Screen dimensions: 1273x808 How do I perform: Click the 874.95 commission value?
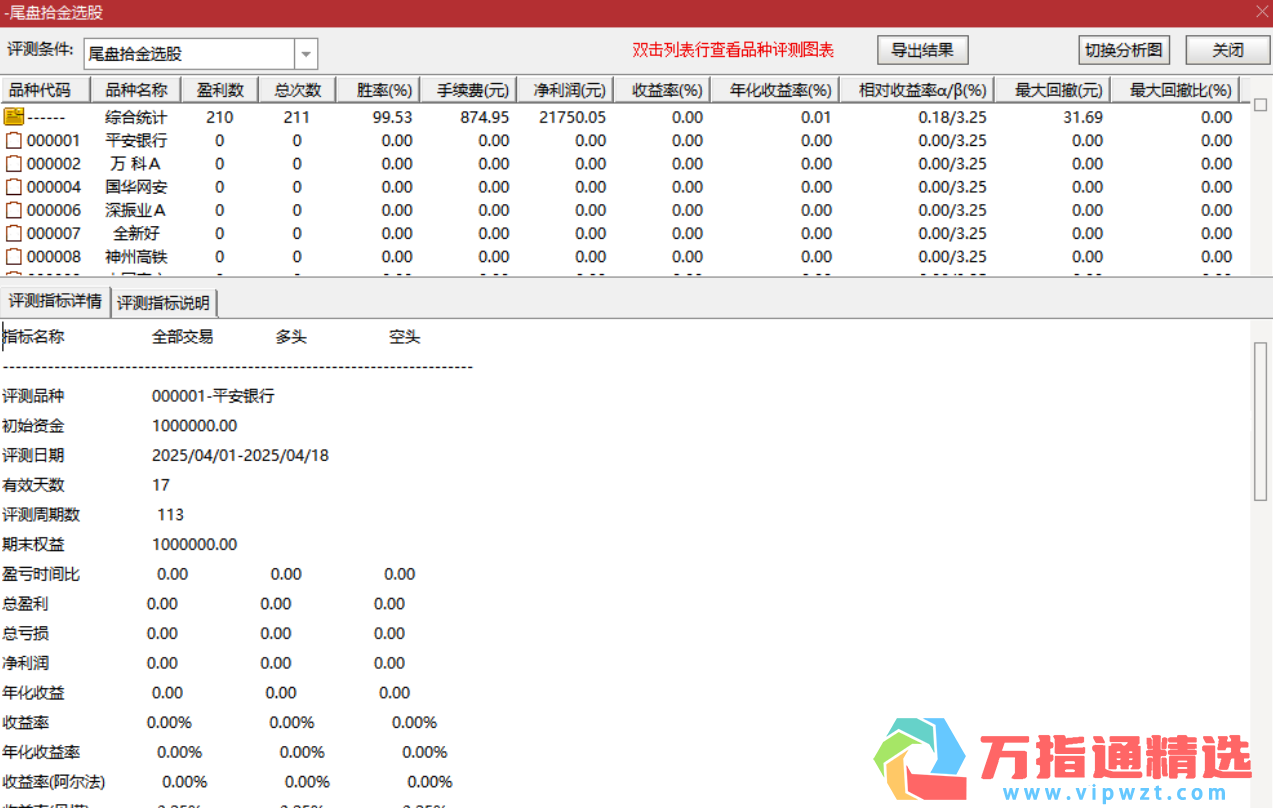pos(484,117)
